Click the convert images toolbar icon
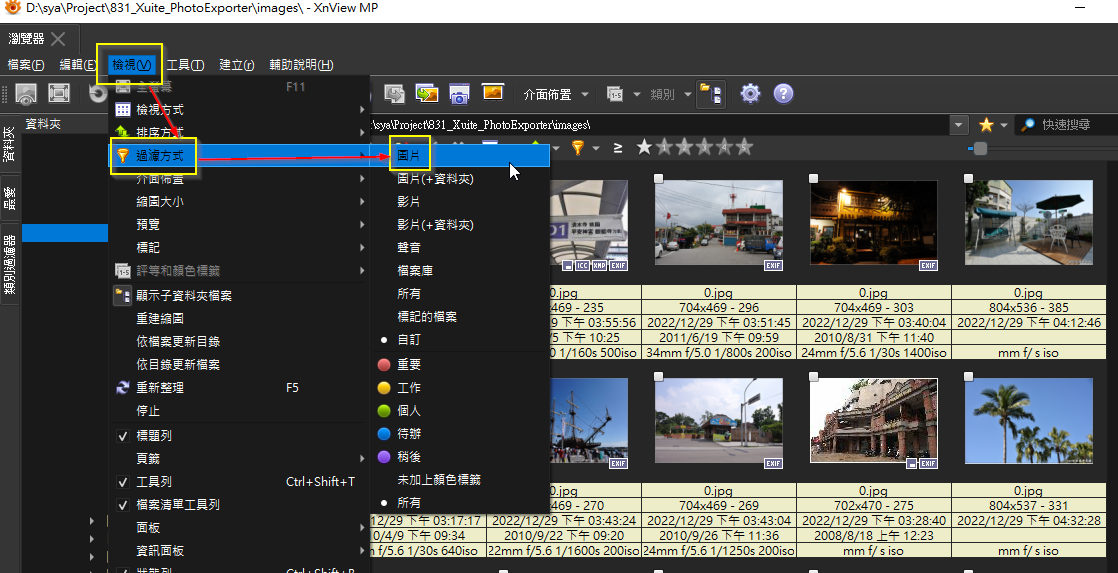1118x573 pixels. coord(394,93)
